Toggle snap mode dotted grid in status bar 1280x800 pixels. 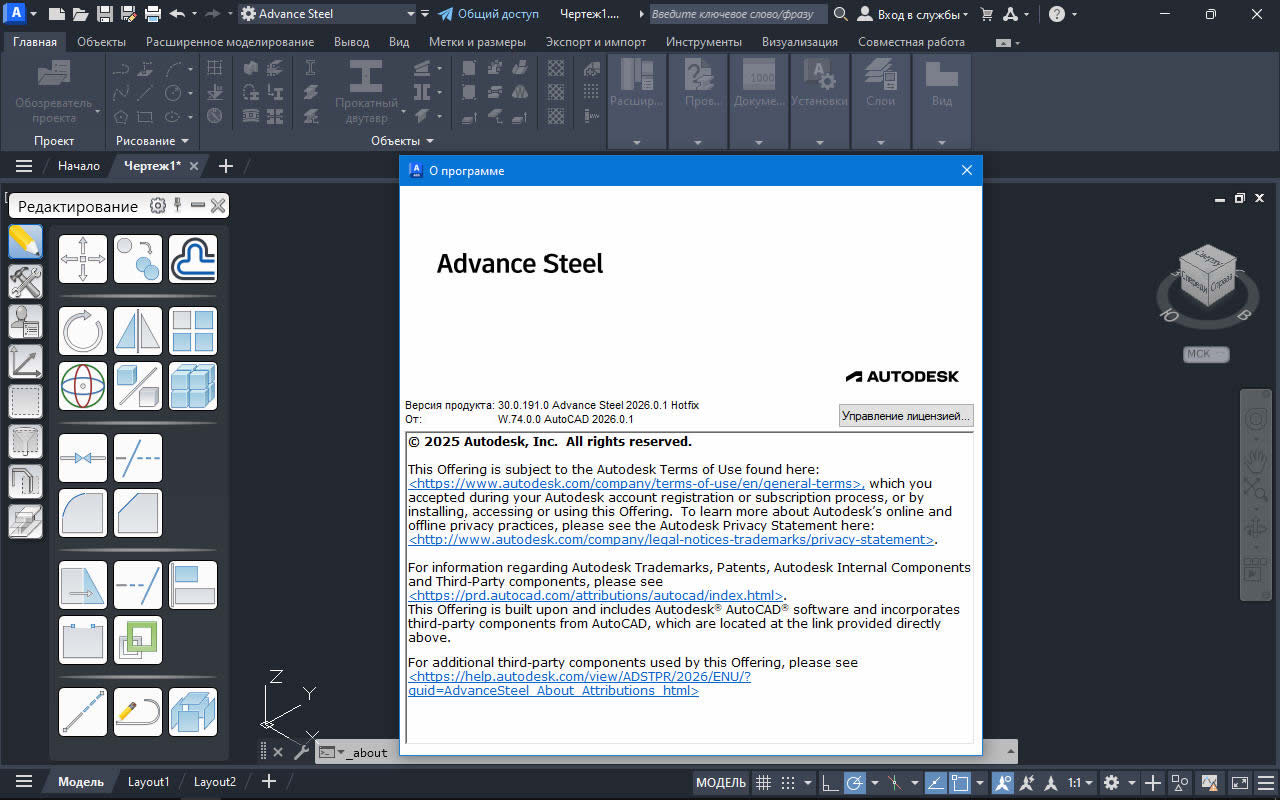tap(788, 782)
